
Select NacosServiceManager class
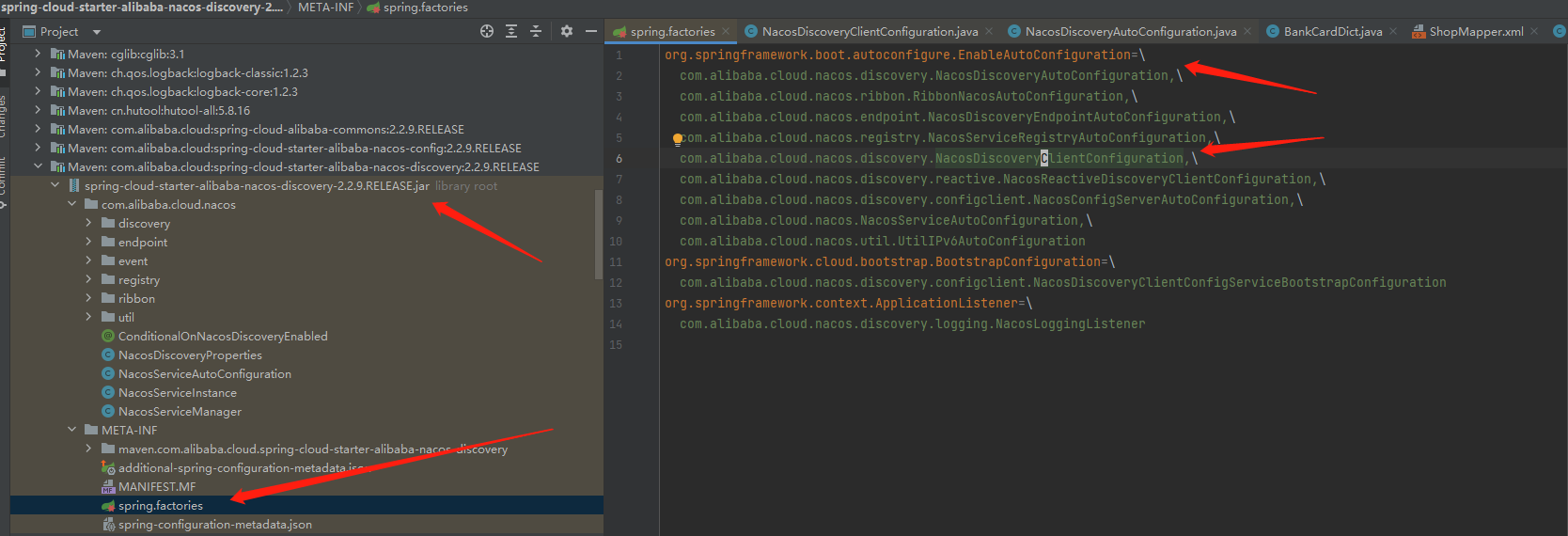pyautogui.click(x=180, y=411)
